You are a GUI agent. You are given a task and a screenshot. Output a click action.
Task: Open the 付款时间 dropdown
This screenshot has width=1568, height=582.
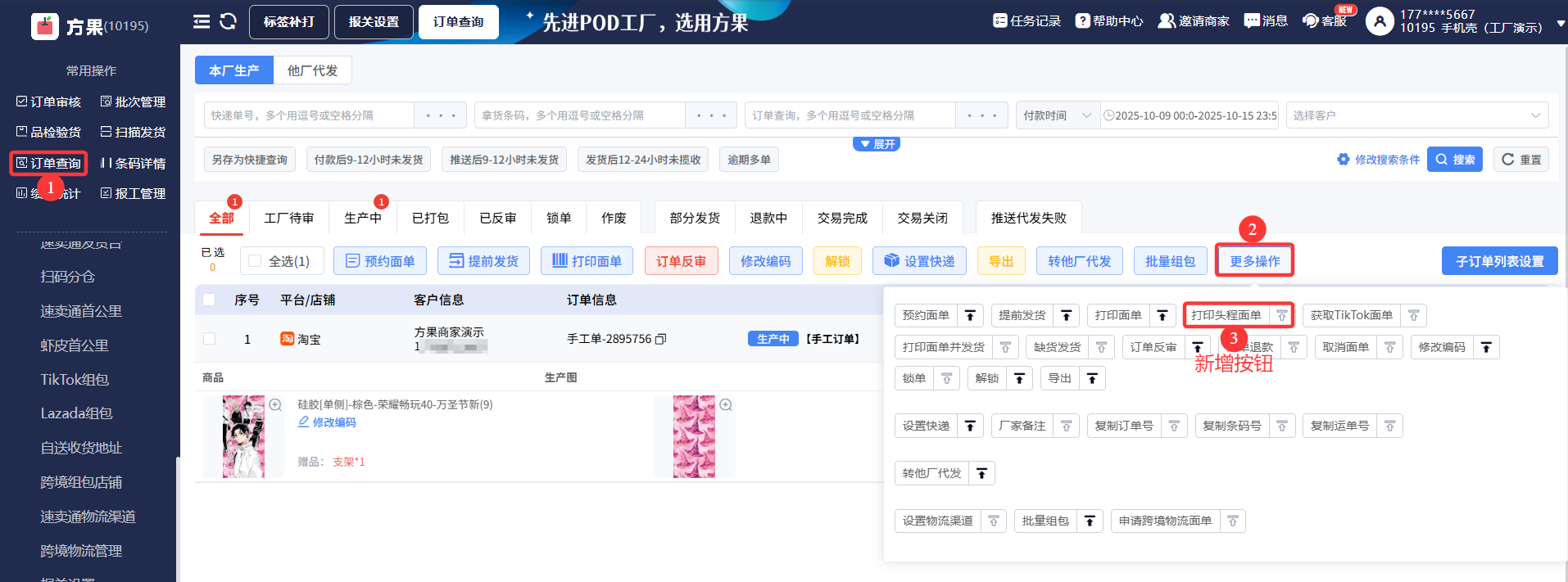[1056, 115]
